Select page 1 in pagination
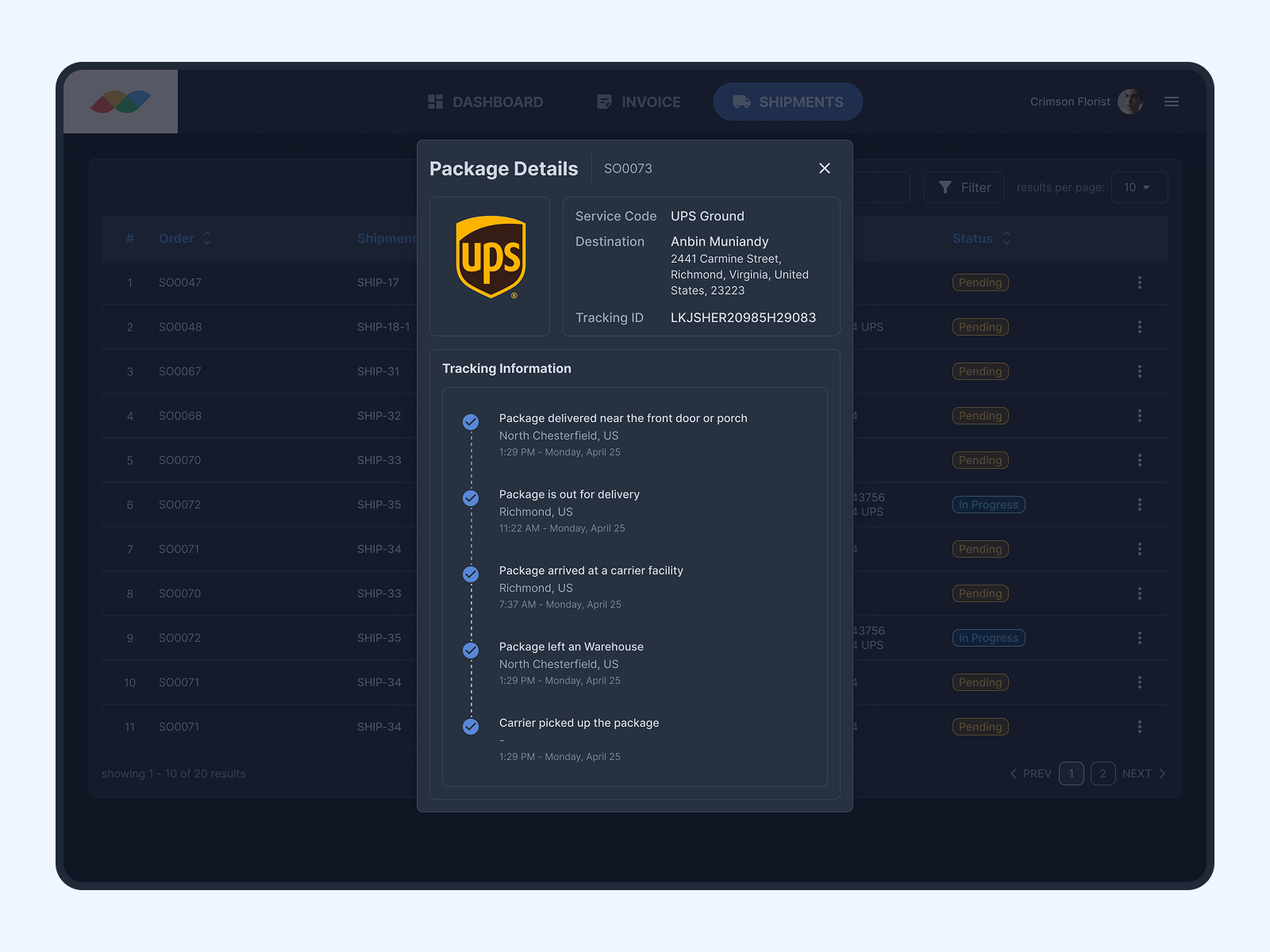 coord(1072,773)
